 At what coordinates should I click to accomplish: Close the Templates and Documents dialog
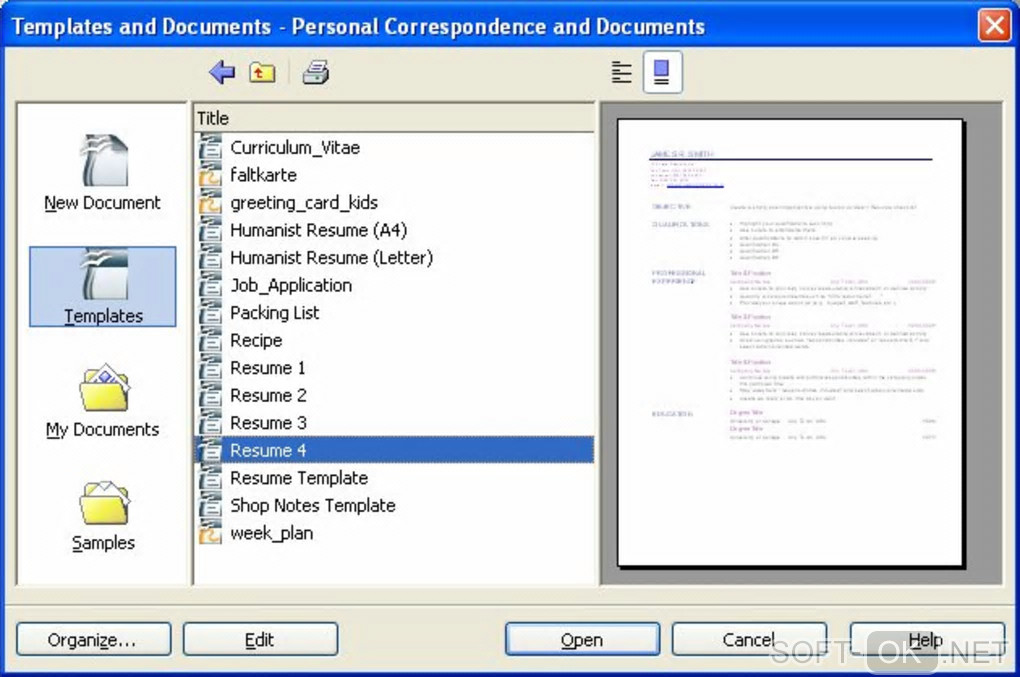[994, 26]
